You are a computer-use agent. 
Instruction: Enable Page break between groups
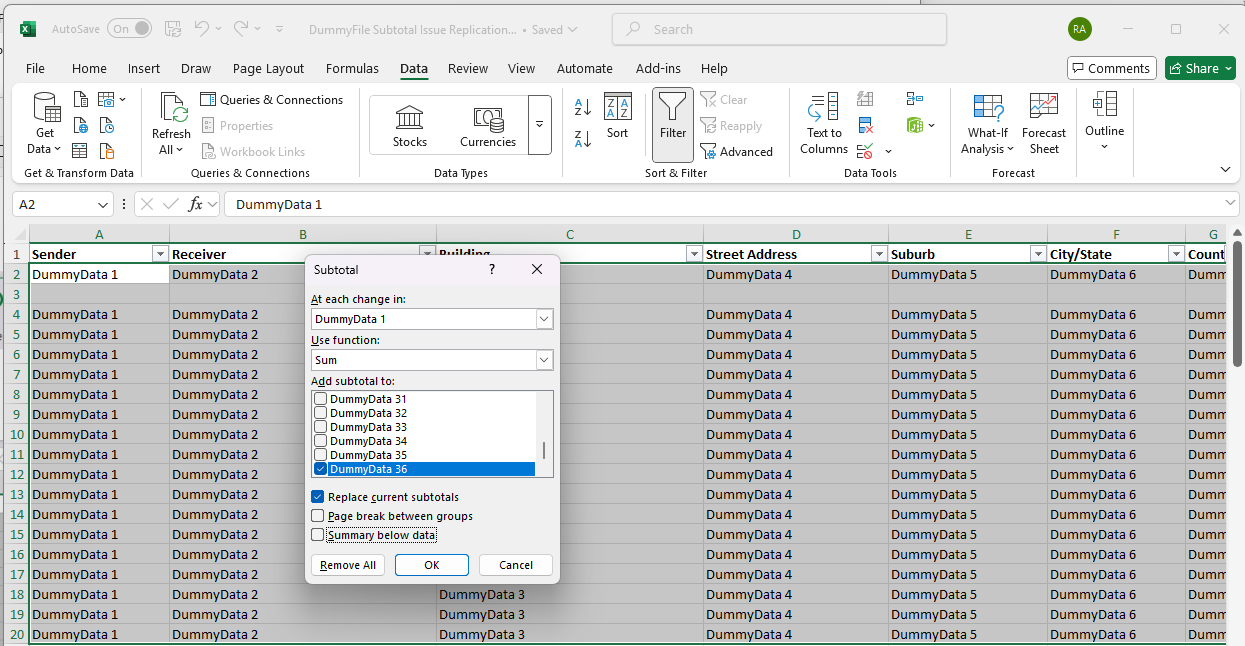(x=318, y=517)
